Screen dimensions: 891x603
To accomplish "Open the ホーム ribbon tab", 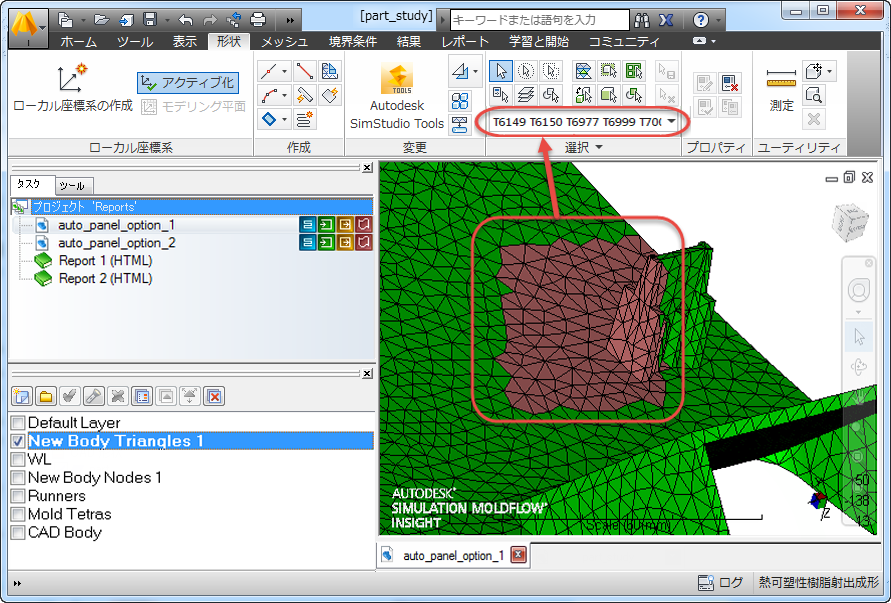I will [x=78, y=41].
